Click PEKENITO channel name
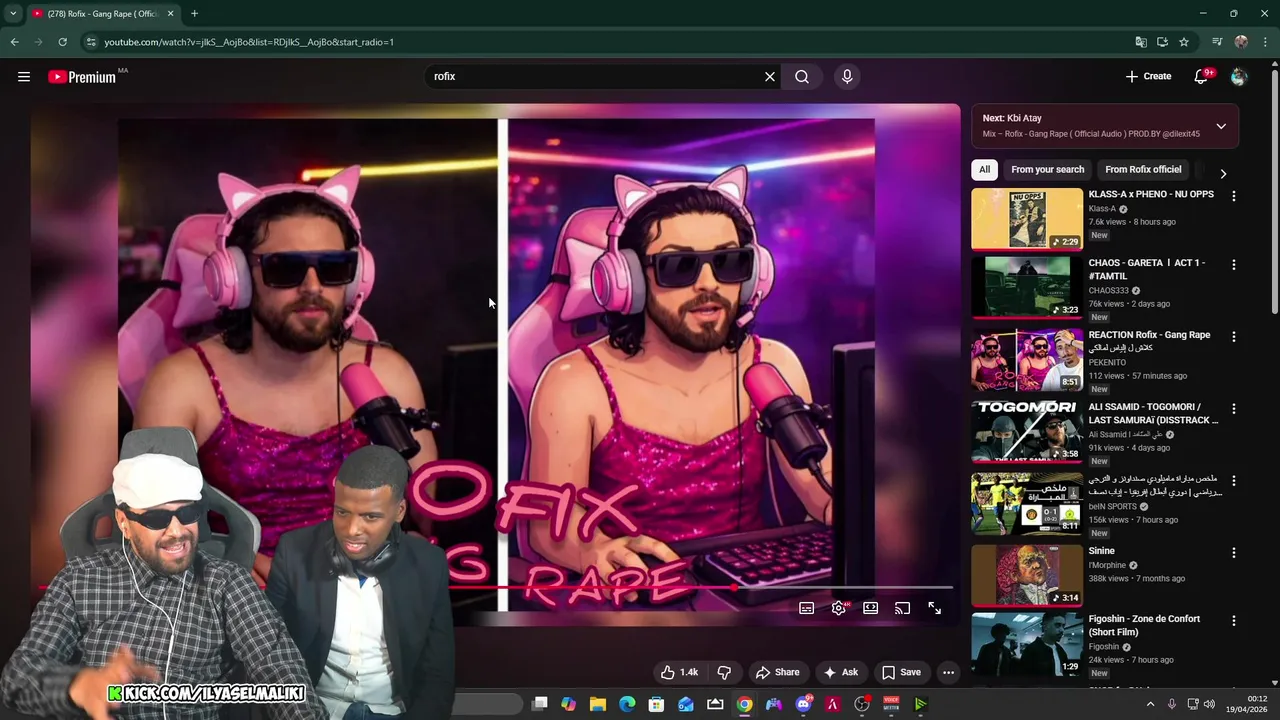Screen dimensions: 1280x720 tap(1107, 362)
